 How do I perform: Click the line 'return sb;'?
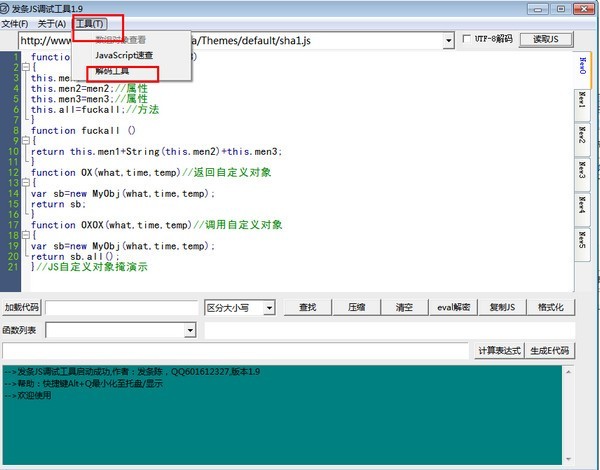tap(59, 204)
